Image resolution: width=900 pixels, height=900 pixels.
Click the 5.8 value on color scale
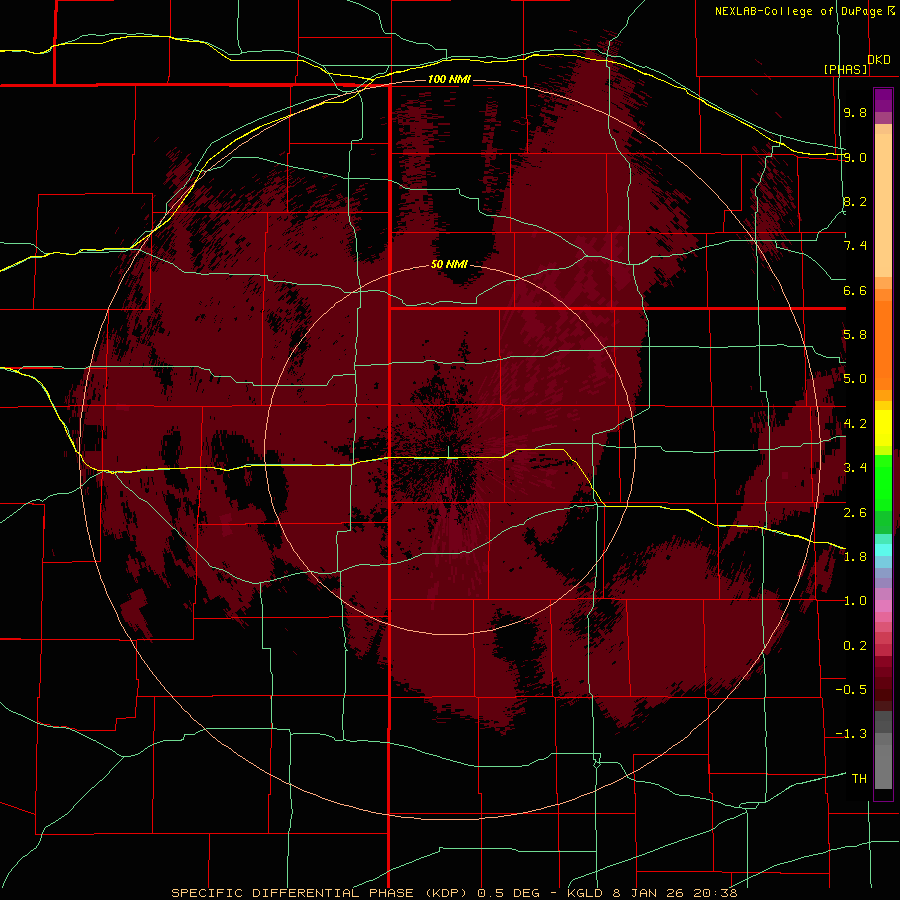pos(855,335)
